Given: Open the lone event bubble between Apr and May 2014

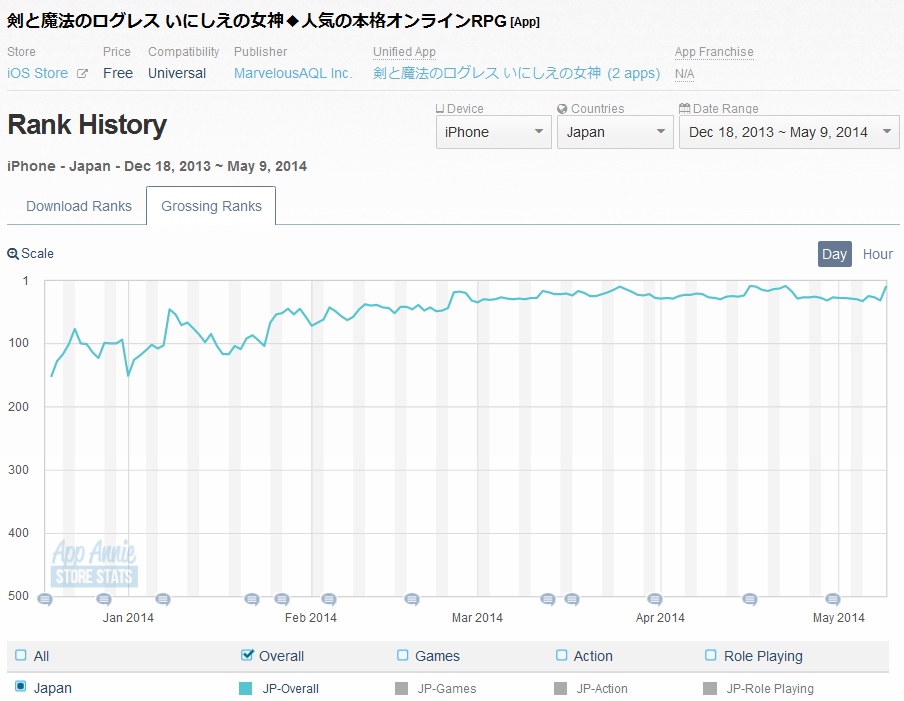Looking at the screenshot, I should pyautogui.click(x=749, y=600).
